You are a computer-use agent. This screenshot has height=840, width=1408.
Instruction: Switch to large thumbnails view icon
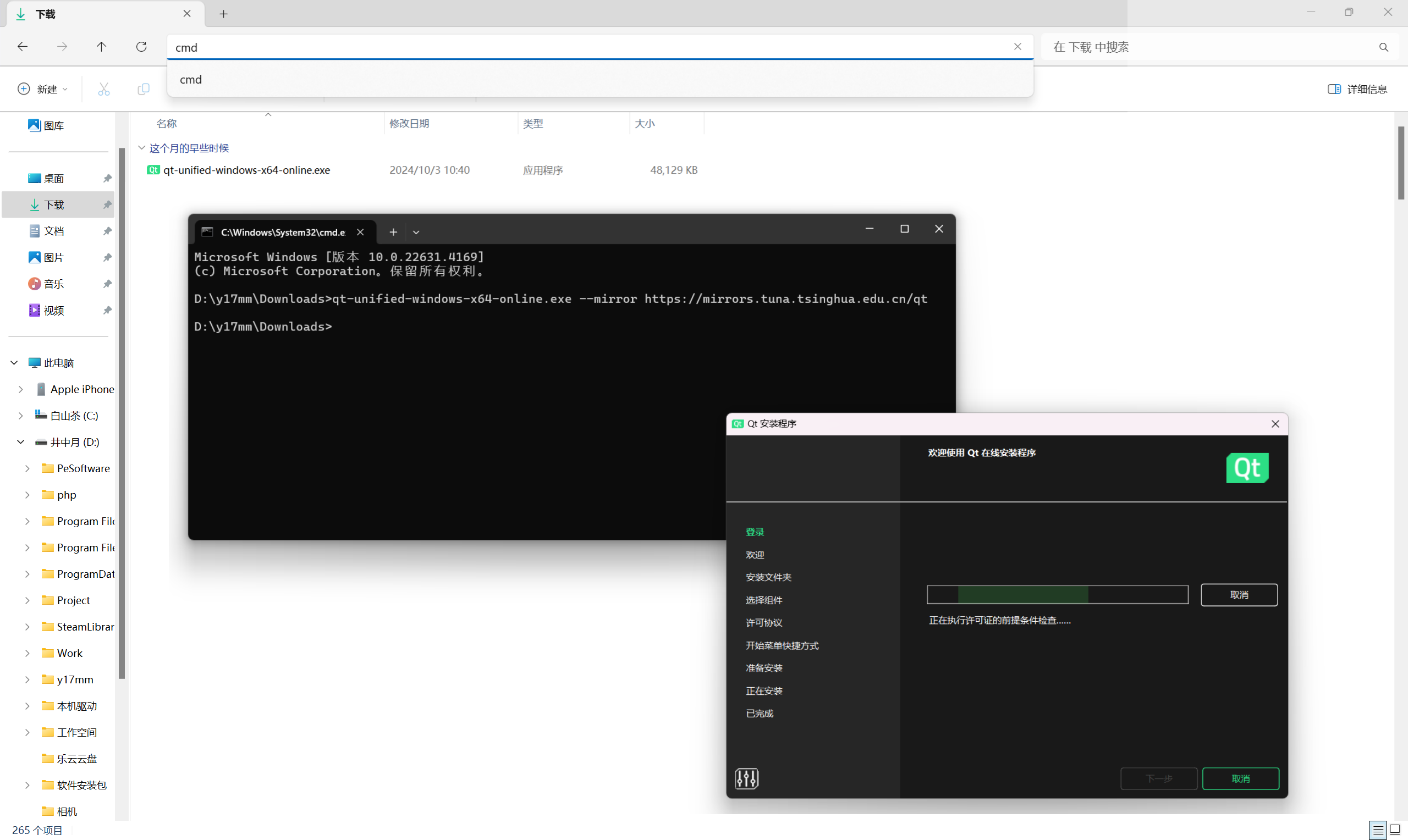tap(1394, 830)
